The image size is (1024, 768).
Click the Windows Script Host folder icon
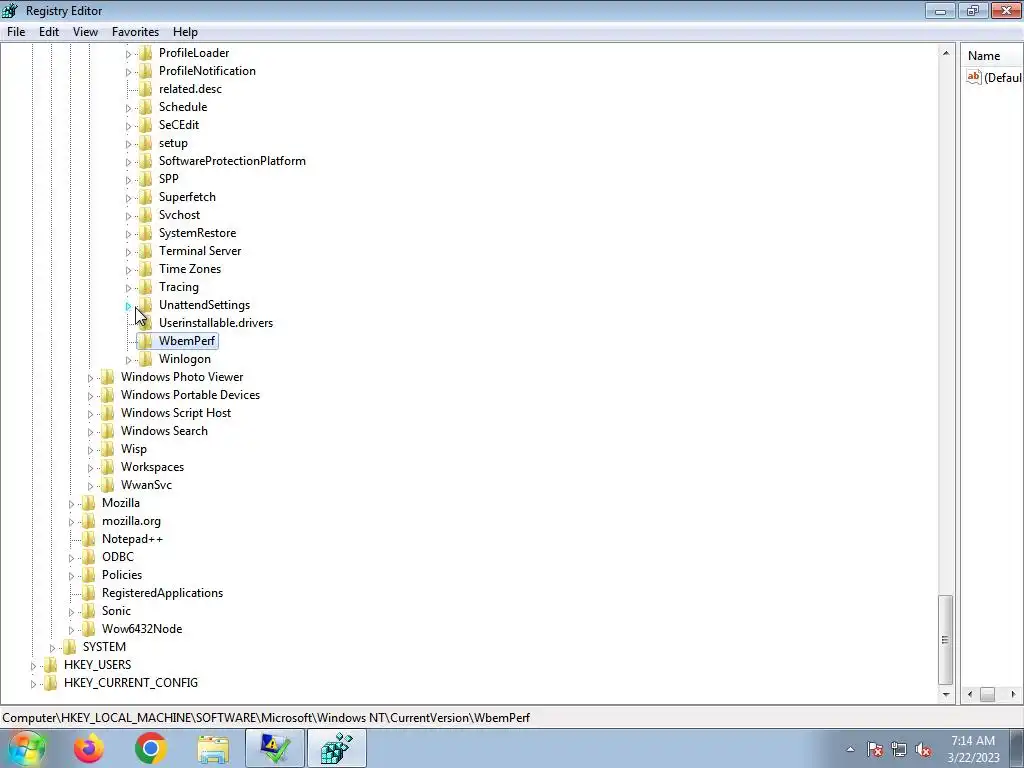click(108, 413)
